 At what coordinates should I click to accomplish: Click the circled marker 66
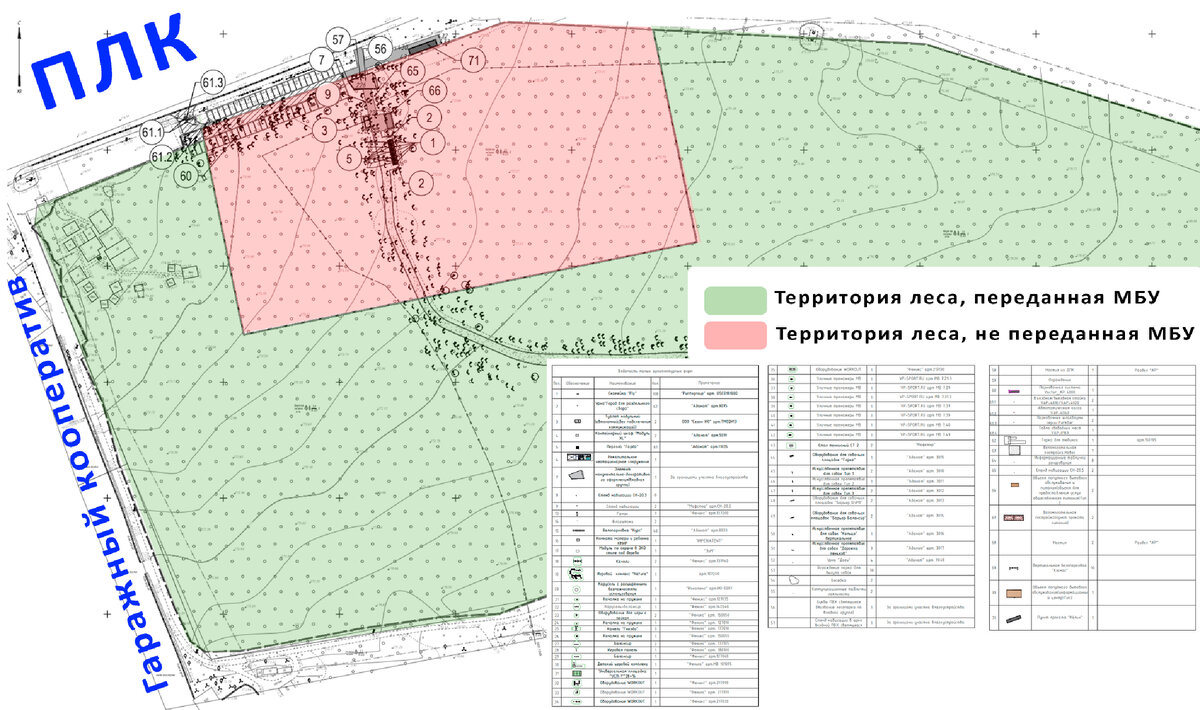(433, 91)
